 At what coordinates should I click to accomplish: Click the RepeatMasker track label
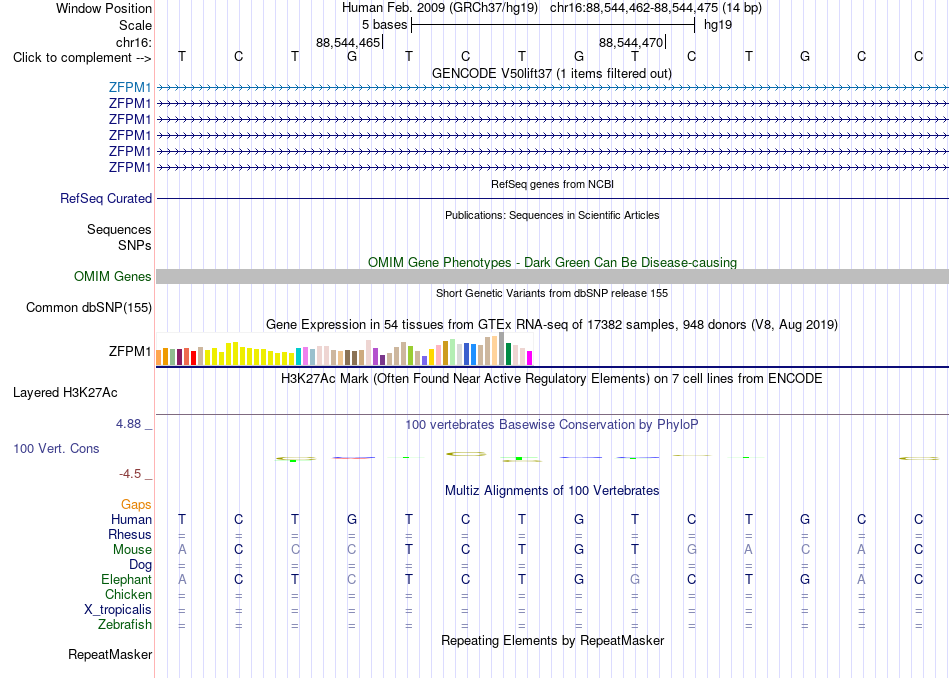(x=110, y=654)
